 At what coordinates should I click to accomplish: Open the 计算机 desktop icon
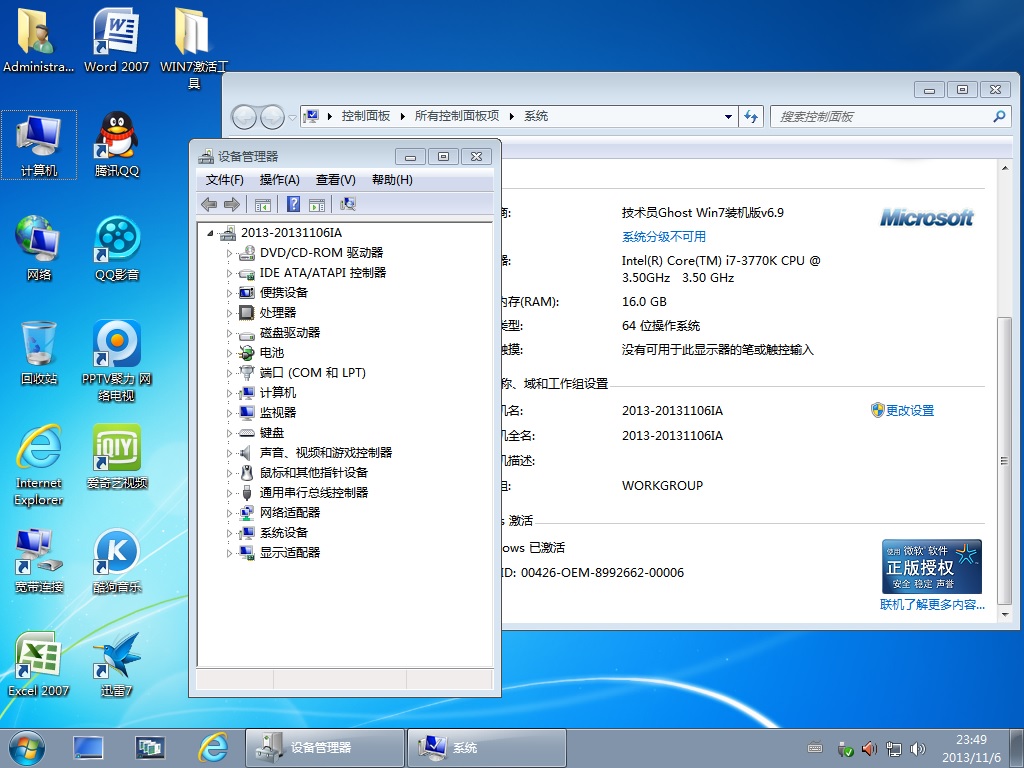pos(39,146)
